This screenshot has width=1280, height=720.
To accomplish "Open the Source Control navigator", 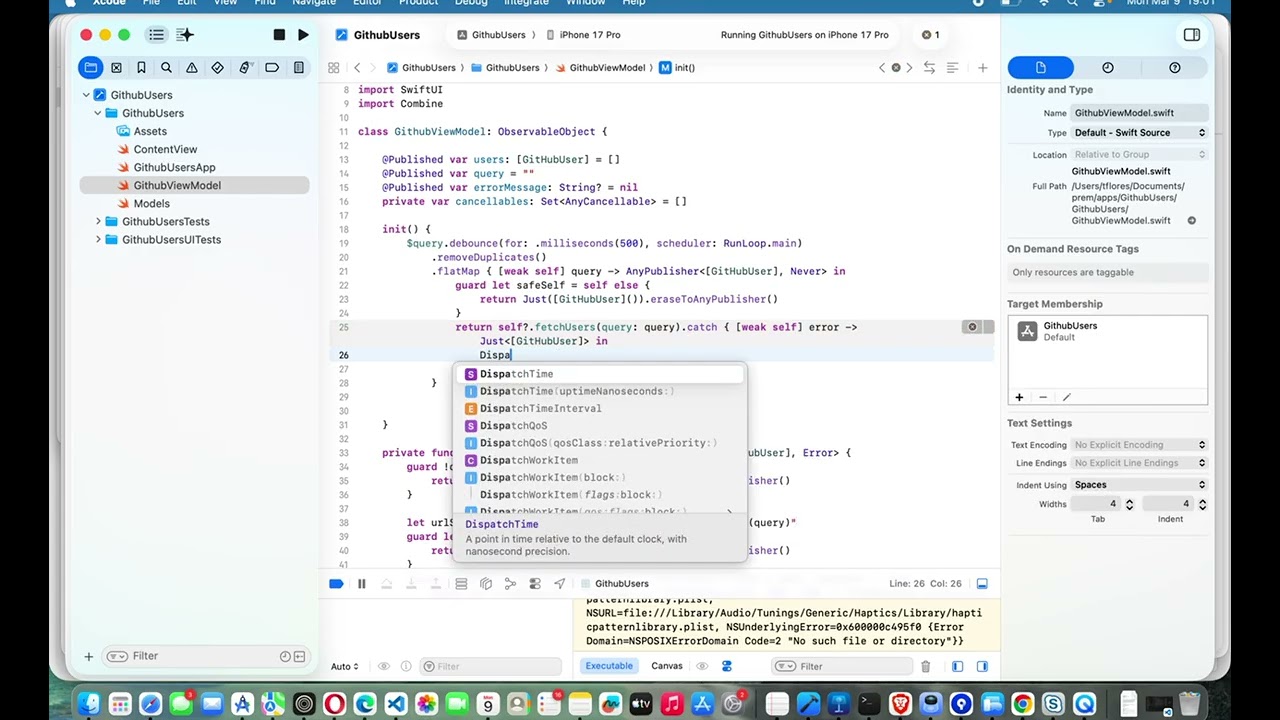I will pos(116,68).
